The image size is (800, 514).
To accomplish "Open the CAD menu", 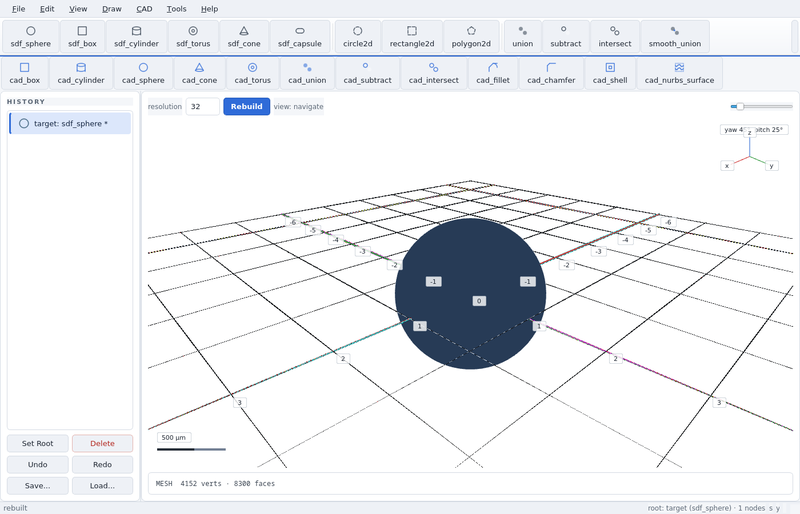I will pyautogui.click(x=144, y=9).
